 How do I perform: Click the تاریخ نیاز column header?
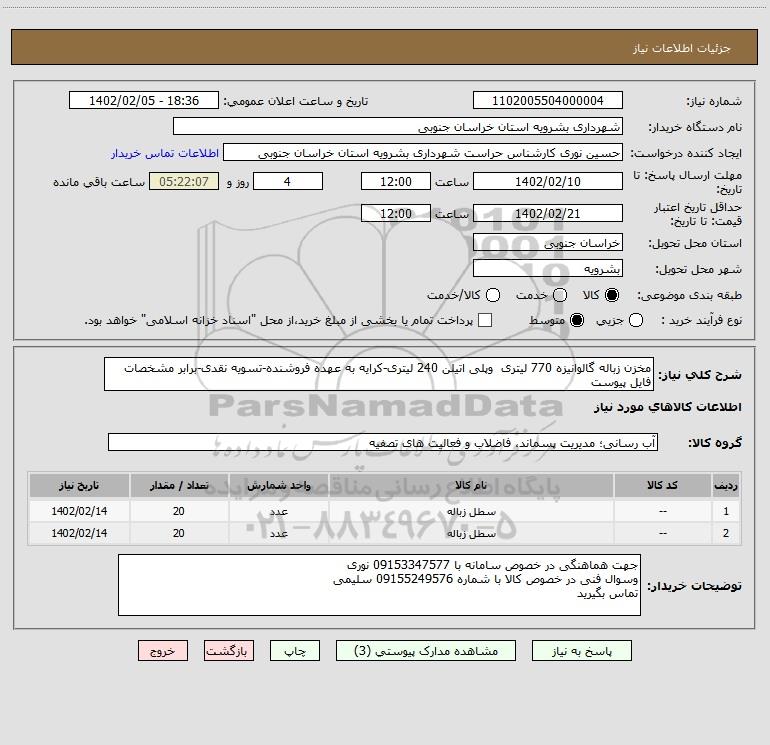tap(79, 485)
